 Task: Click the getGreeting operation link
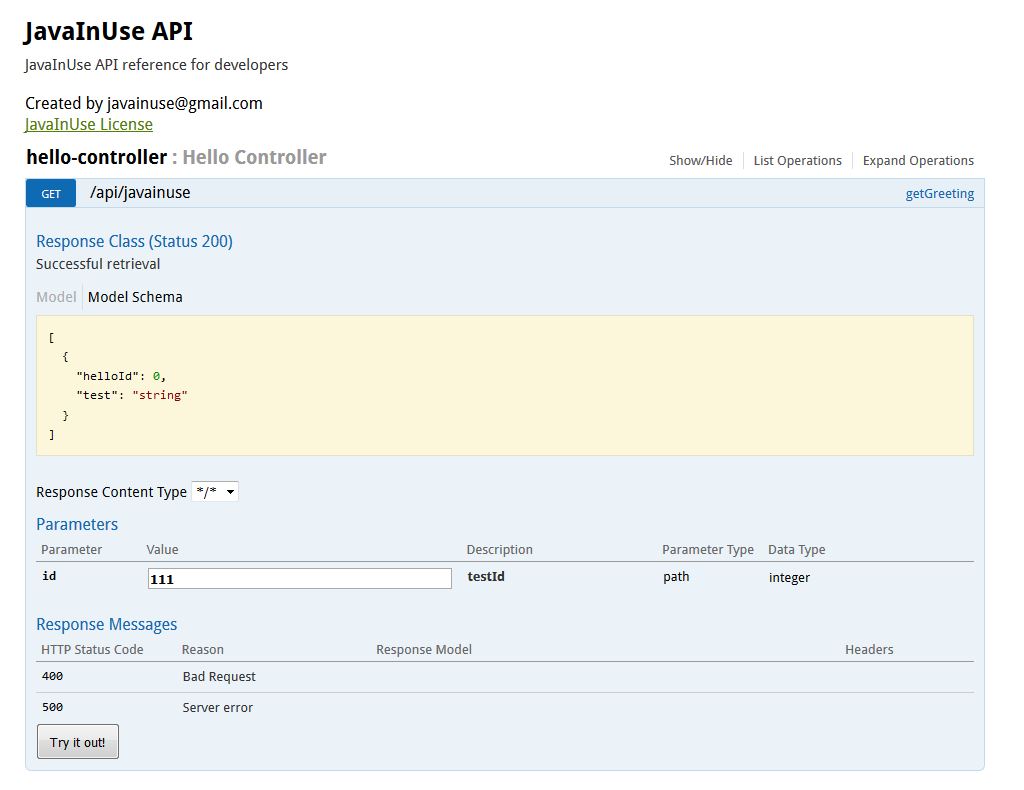click(x=939, y=193)
